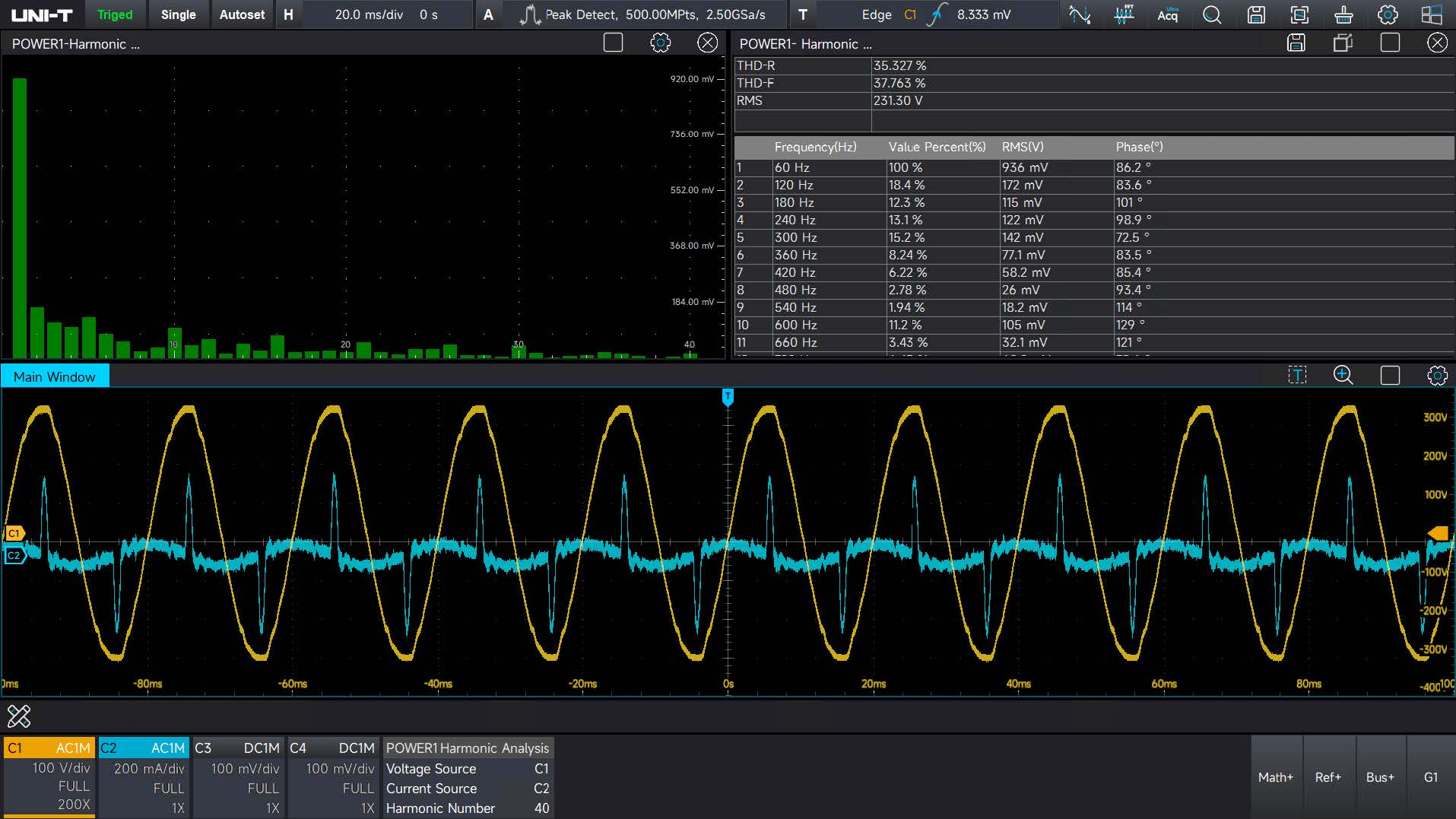Save using the top toolbar floppy icon
Screen dimensions: 1456x819
coord(1256,14)
